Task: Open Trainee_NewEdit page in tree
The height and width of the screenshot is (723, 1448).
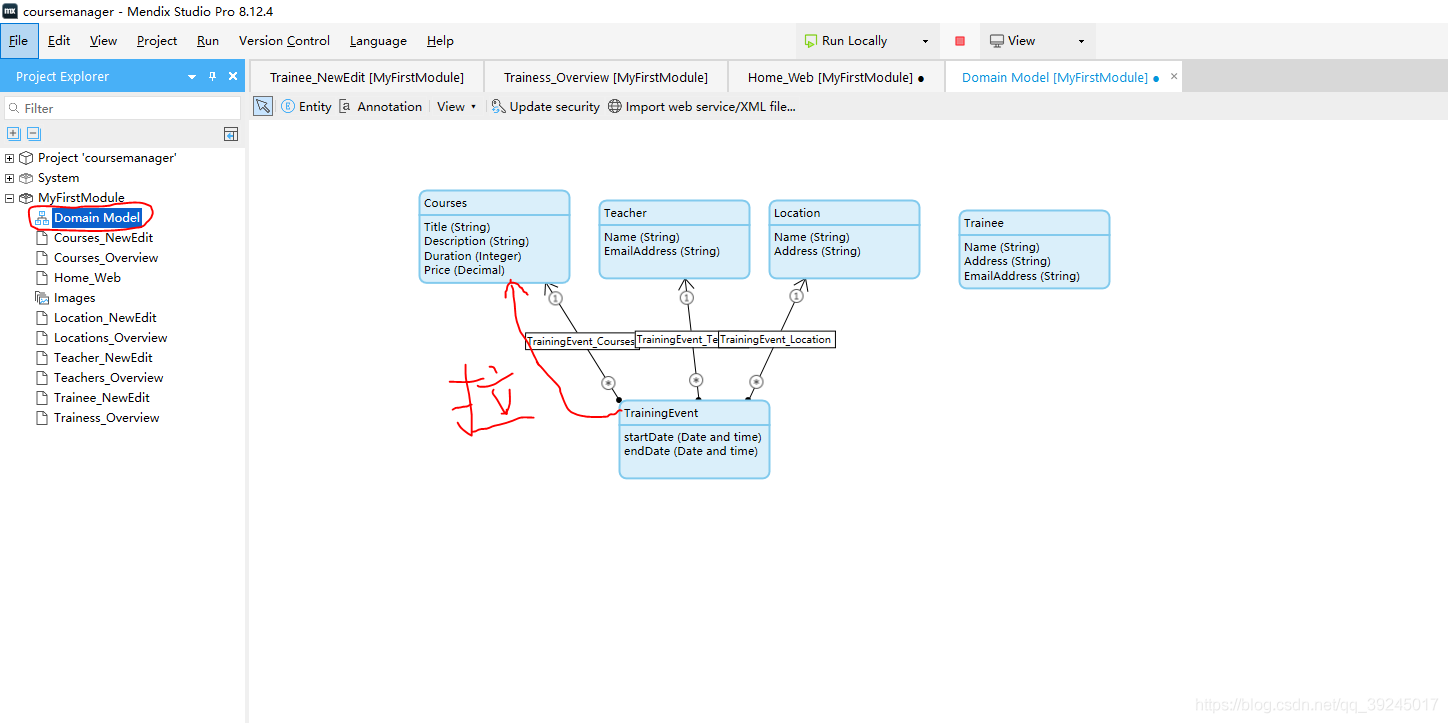Action: tap(102, 398)
